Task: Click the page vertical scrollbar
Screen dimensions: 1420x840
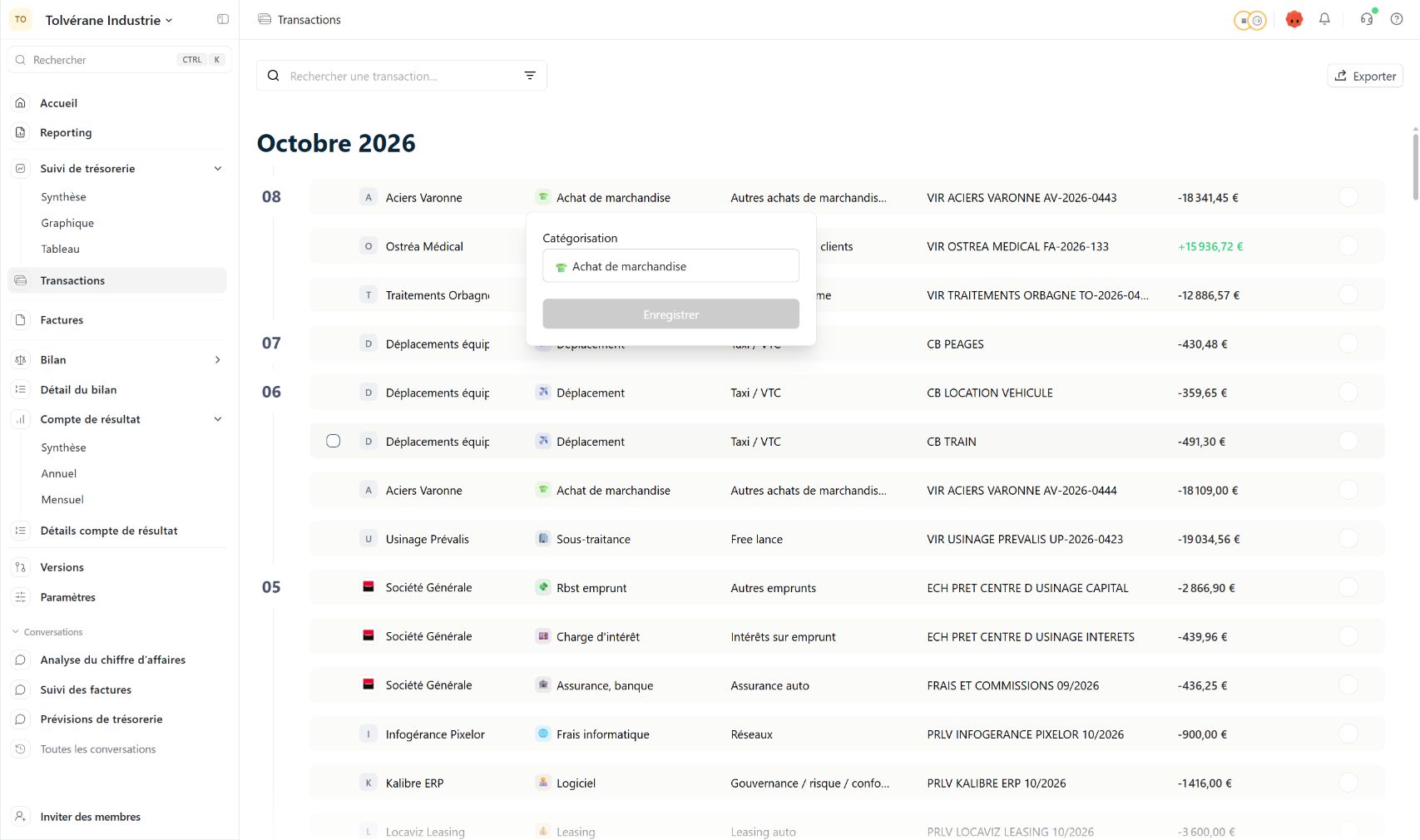Action: tap(1415, 166)
